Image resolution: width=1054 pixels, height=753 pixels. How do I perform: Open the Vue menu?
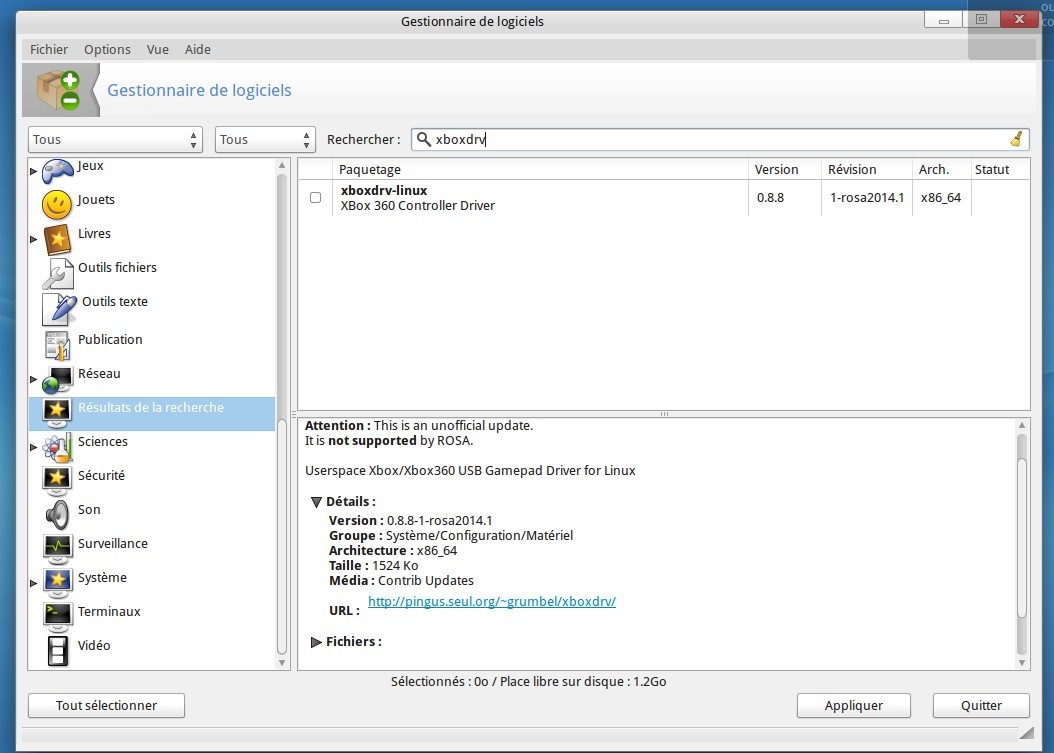point(157,49)
